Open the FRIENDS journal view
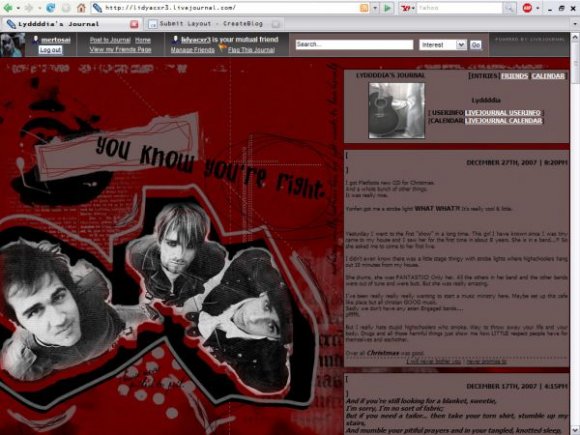The width and height of the screenshot is (580, 435). tap(514, 76)
